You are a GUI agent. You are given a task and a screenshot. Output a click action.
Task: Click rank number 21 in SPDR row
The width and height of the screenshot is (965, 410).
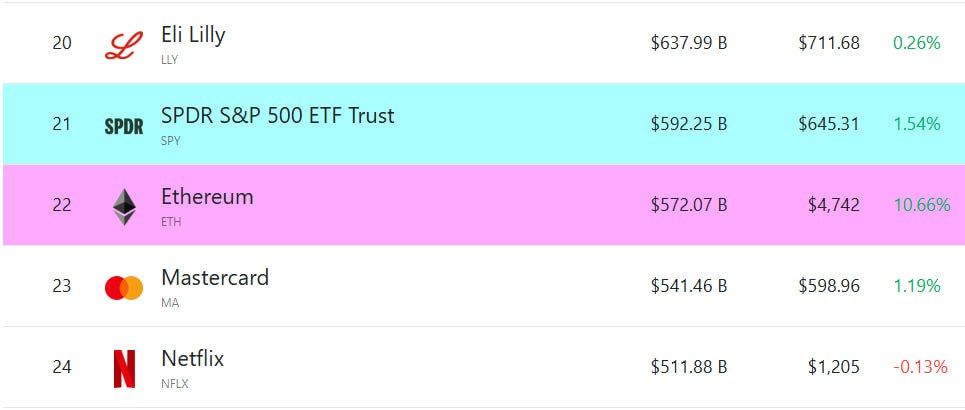click(62, 125)
